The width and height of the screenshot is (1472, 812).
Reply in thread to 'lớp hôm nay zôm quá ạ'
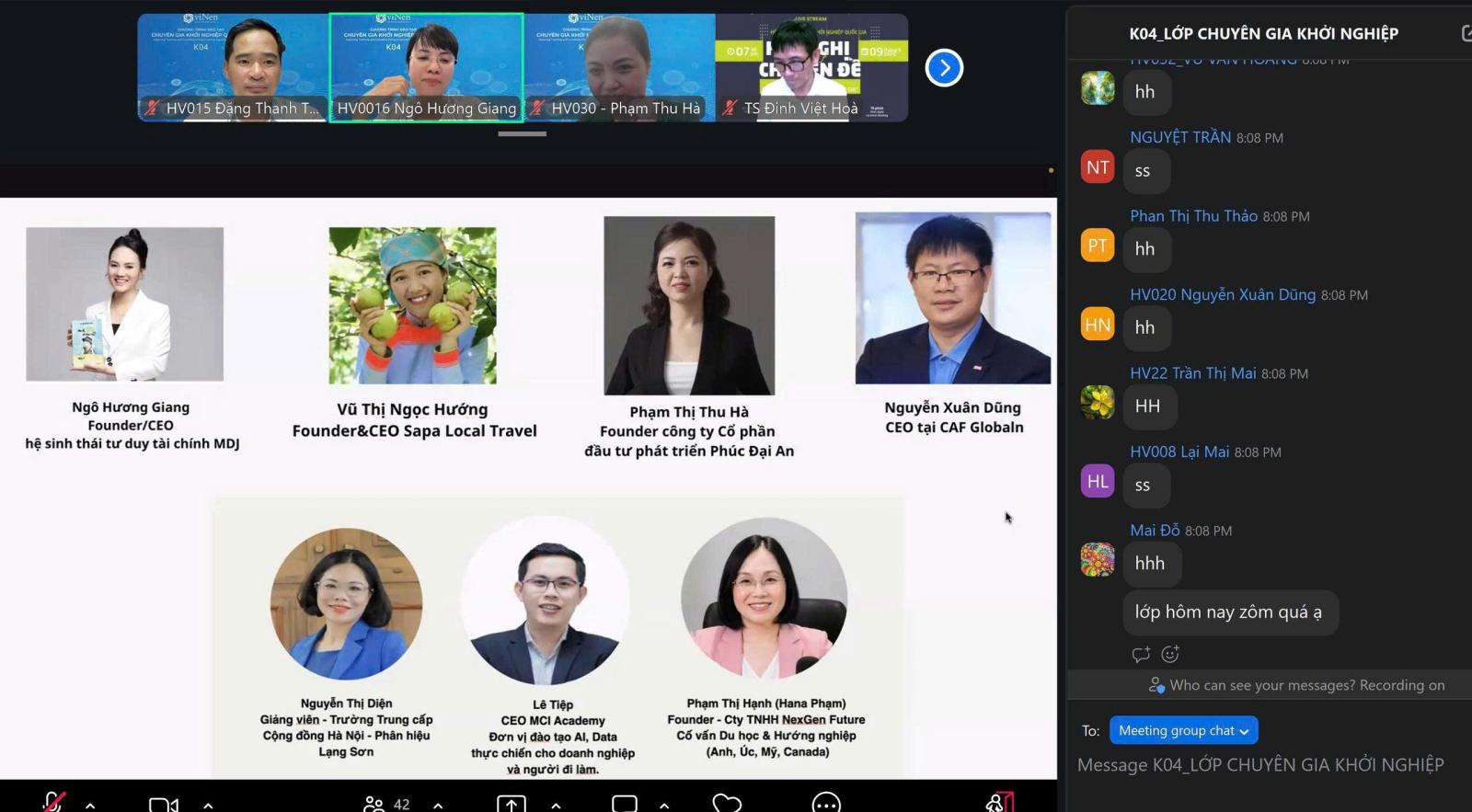coord(1141,655)
